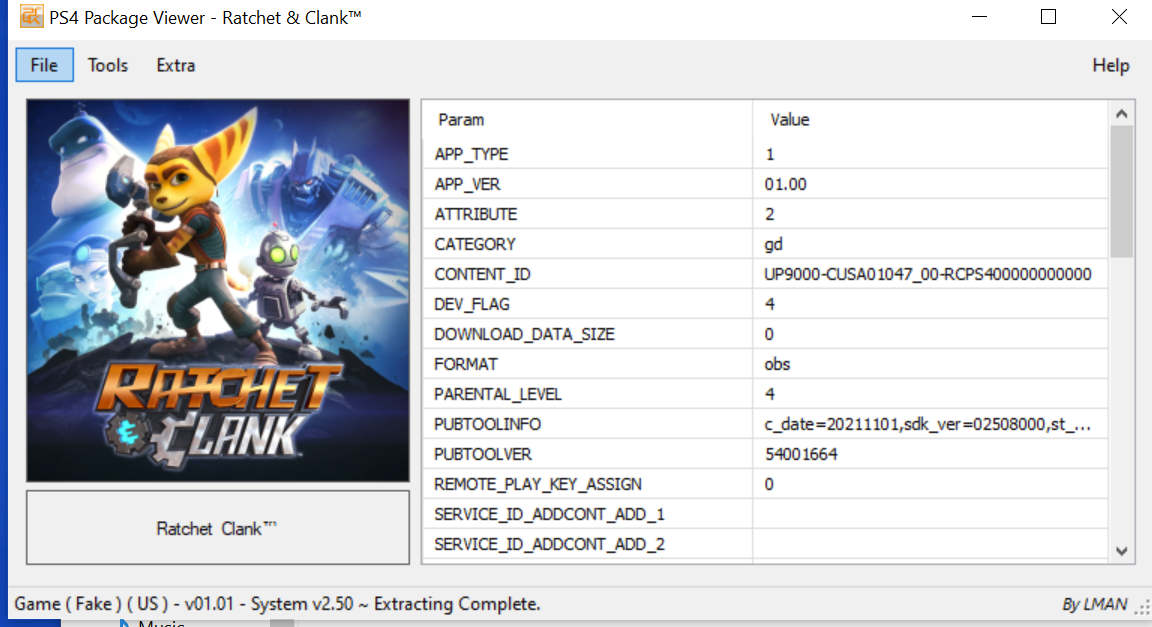Open the File menu

[44, 65]
